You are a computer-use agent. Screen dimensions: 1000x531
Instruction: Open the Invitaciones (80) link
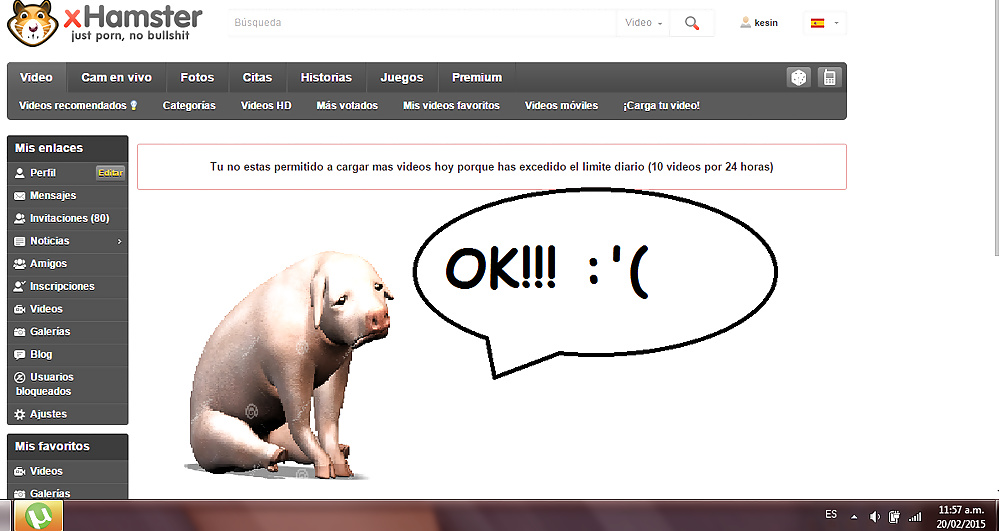pyautogui.click(x=69, y=218)
